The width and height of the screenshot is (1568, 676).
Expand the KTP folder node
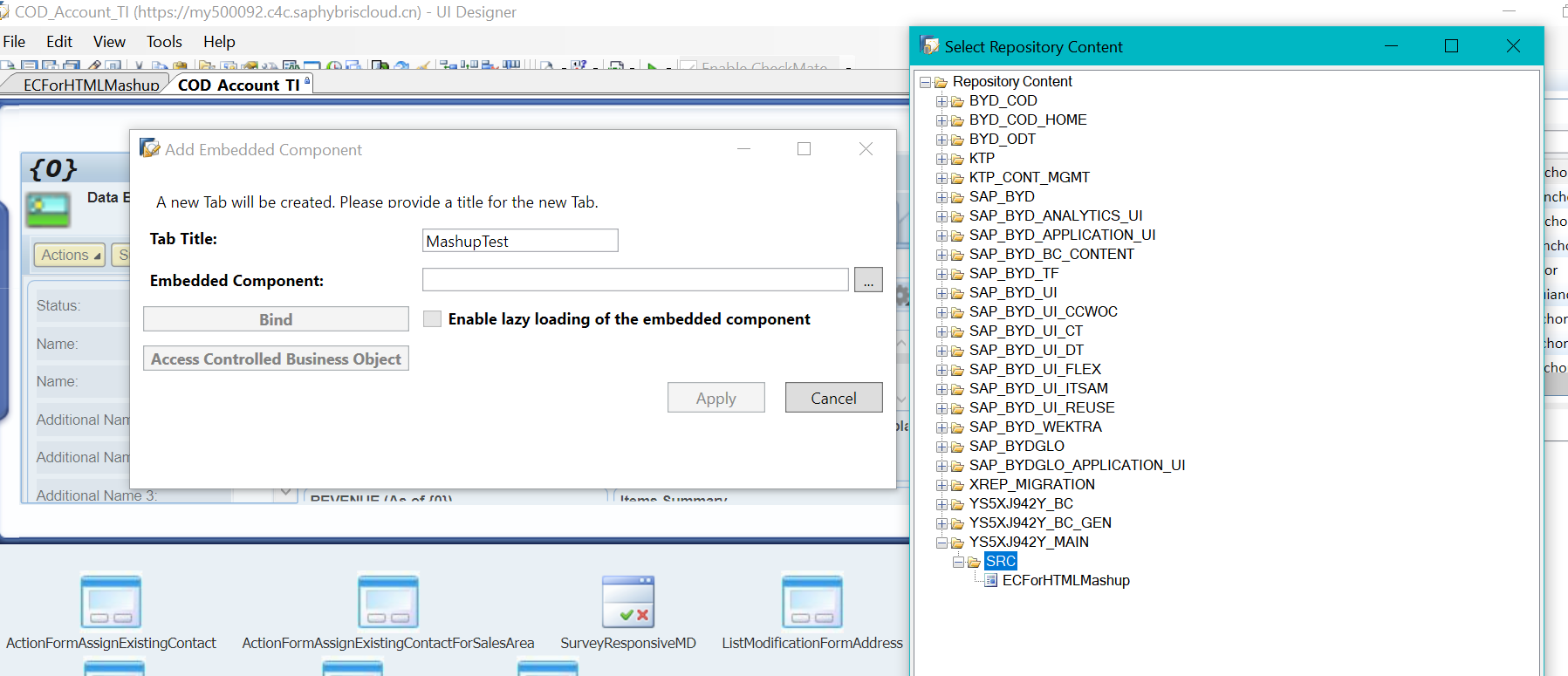pos(941,159)
